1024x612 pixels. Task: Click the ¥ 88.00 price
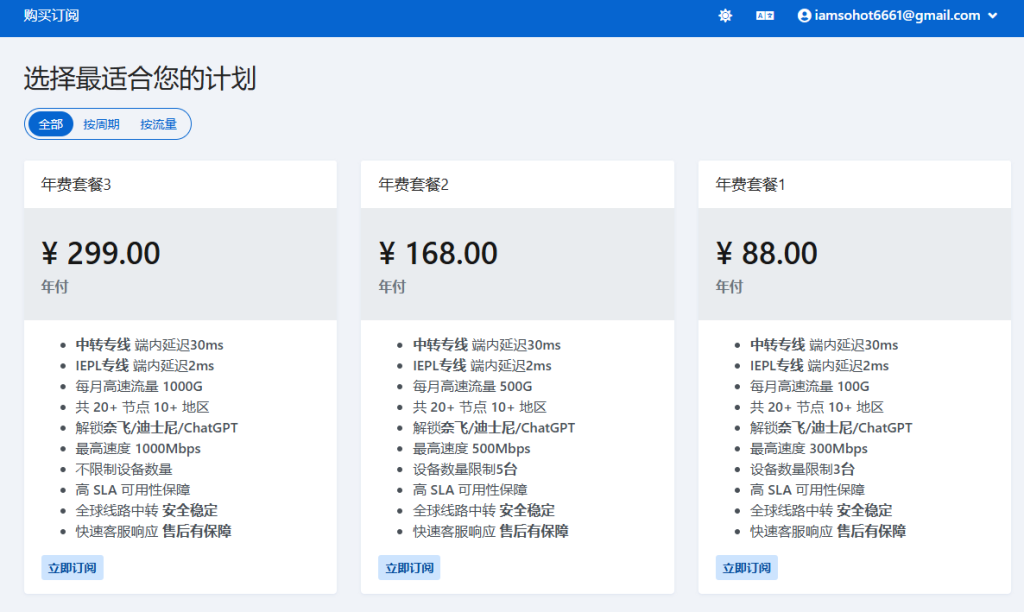[767, 253]
